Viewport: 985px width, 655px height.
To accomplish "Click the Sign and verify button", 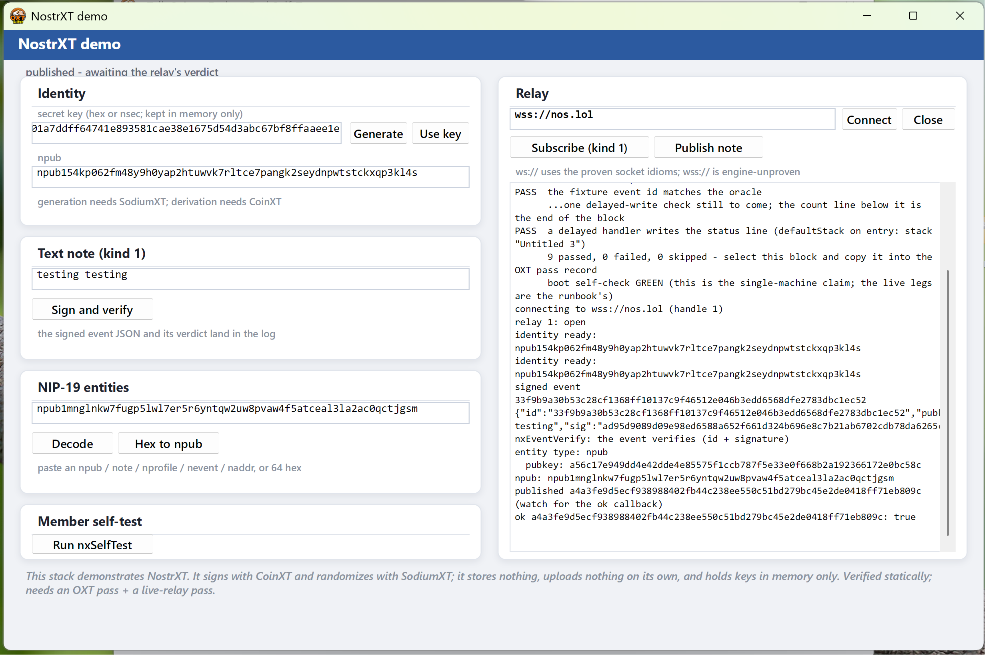I will point(92,310).
